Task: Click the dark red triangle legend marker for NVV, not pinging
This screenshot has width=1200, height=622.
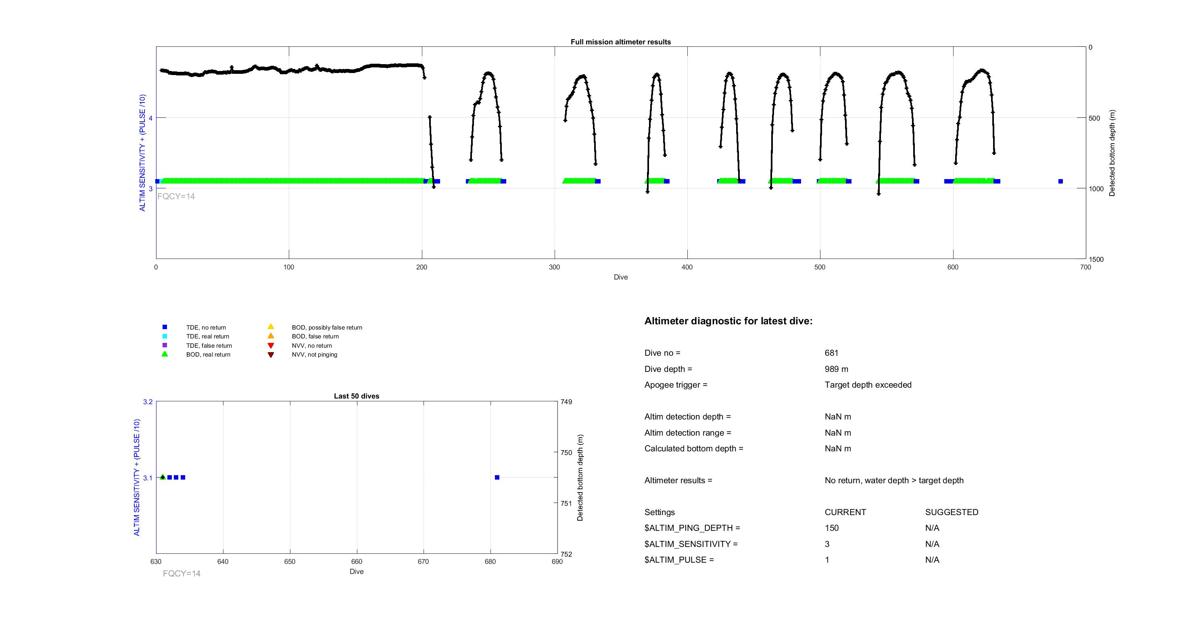Action: click(270, 354)
